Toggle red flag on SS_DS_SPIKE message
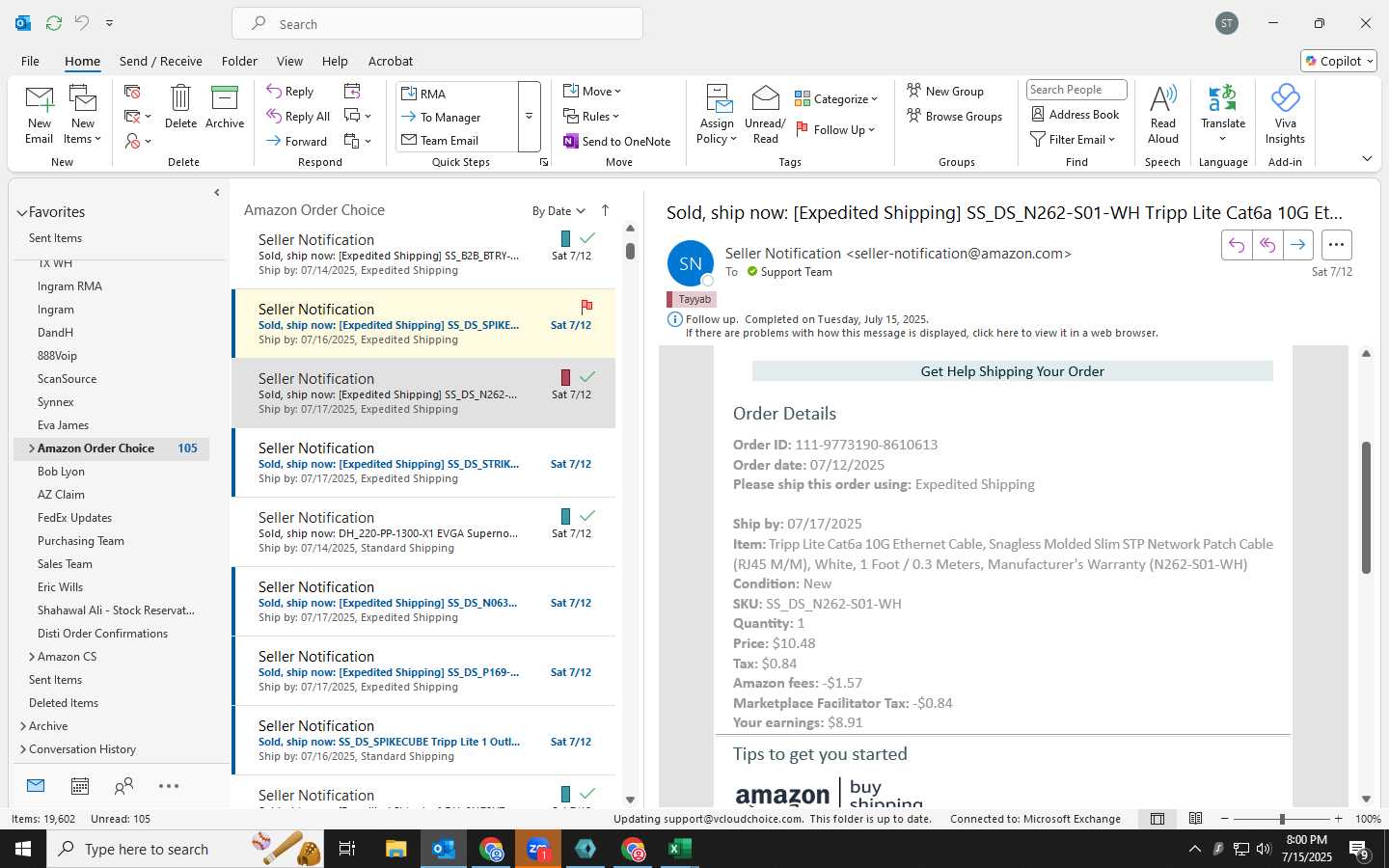 tap(586, 307)
